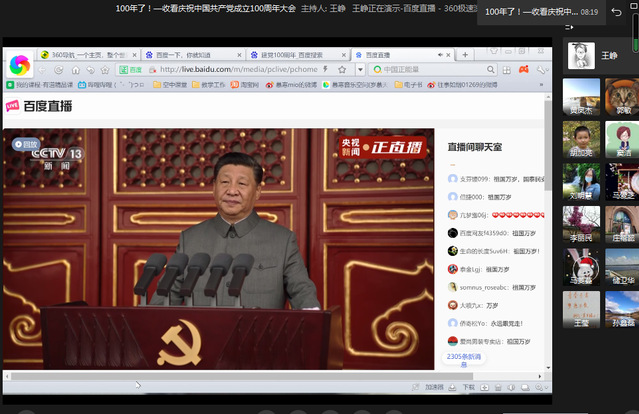The height and width of the screenshot is (414, 639).
Task: Open the zoom level dropdown arrow
Action: click(x=546, y=388)
